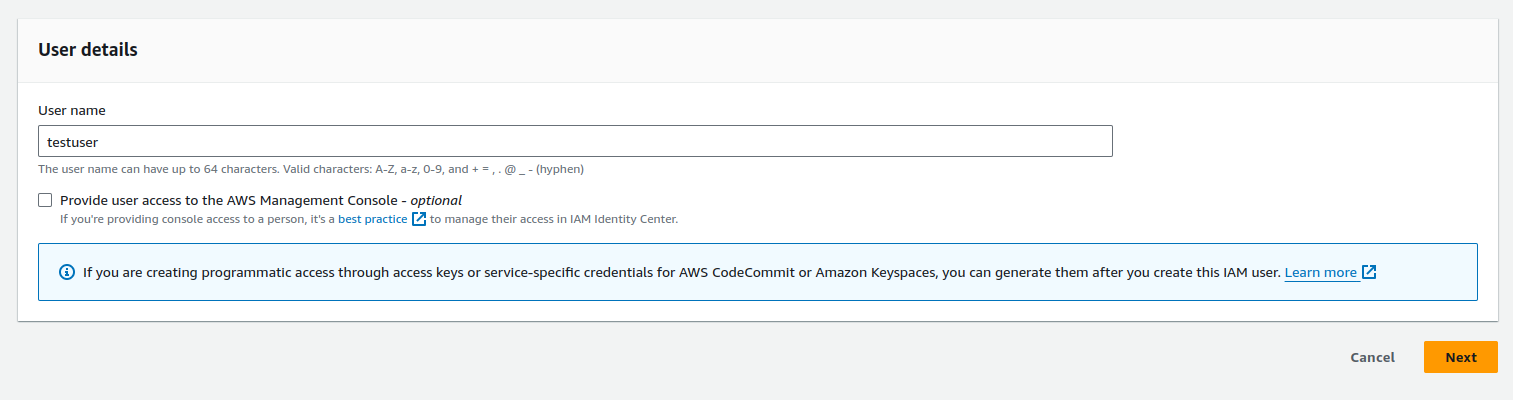Click the external link icon after Learn more

1369,272
